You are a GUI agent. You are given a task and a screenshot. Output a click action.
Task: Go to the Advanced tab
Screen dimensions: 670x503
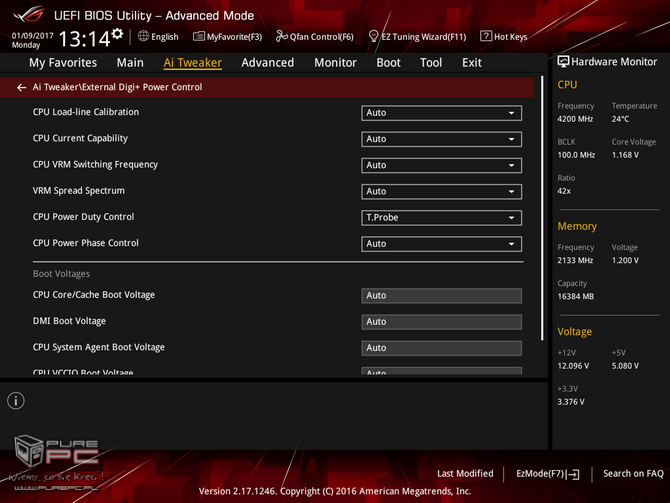267,63
